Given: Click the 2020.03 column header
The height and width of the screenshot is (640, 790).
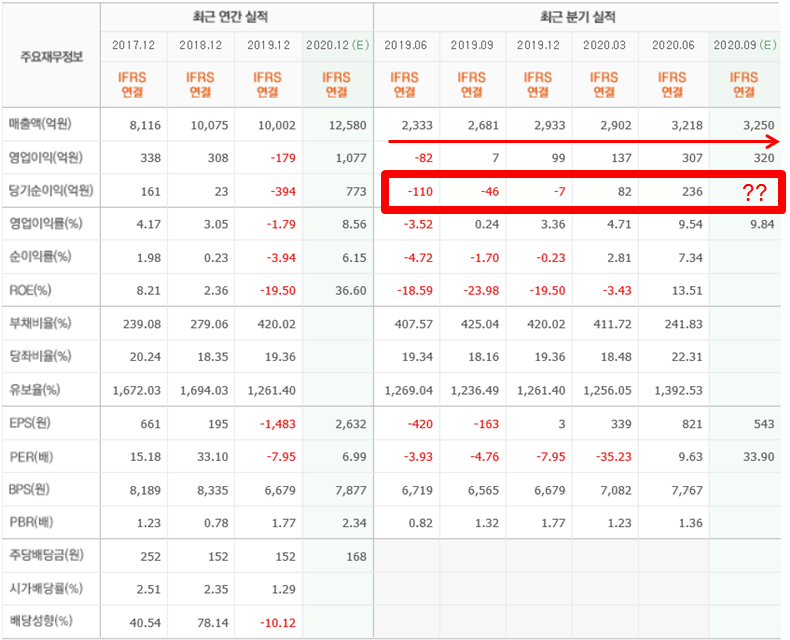Looking at the screenshot, I should click(x=605, y=45).
